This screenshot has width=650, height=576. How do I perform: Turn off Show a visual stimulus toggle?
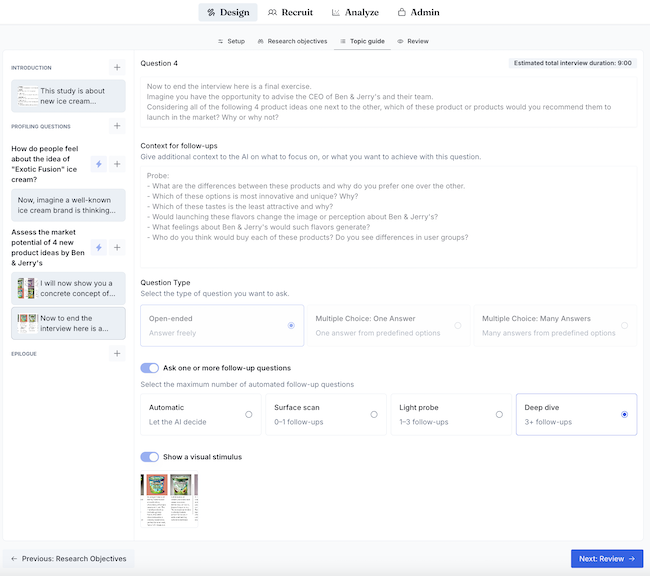click(150, 457)
